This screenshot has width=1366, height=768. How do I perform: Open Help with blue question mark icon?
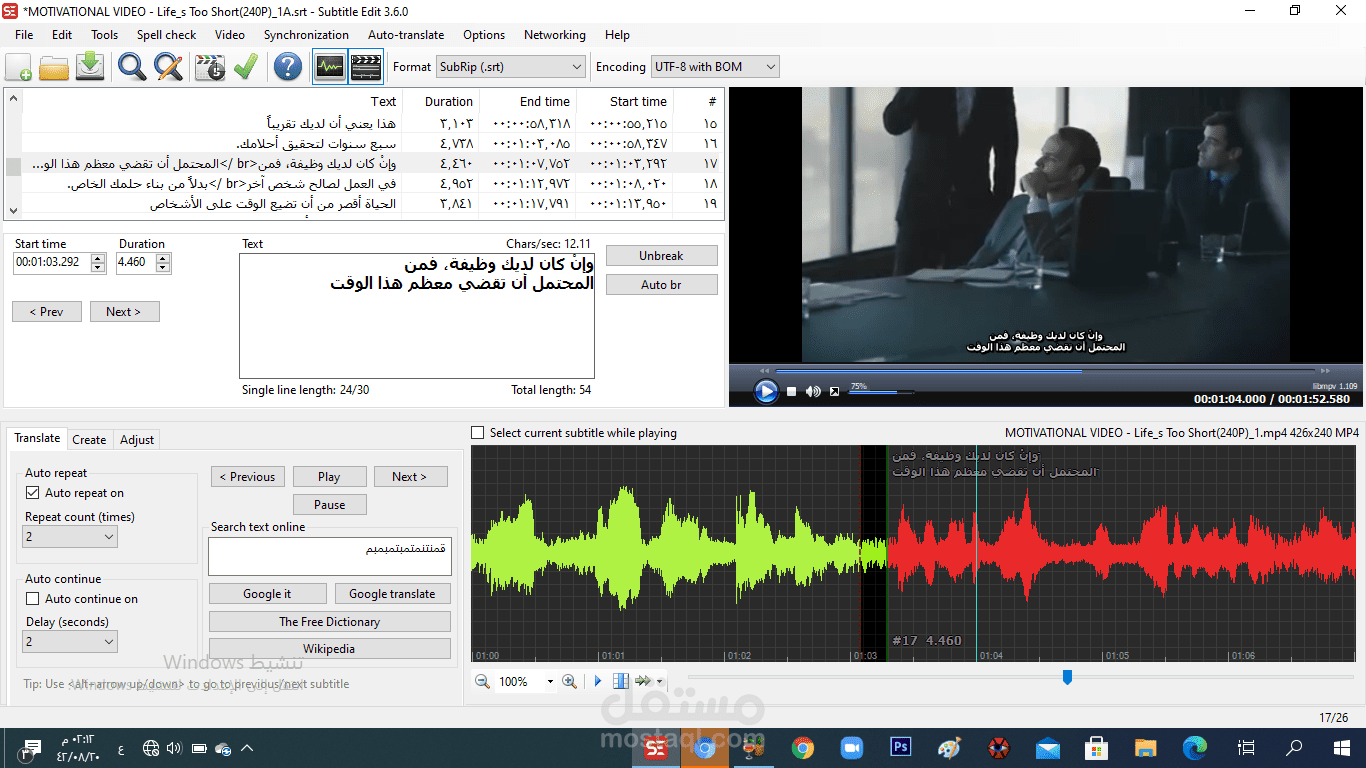click(x=288, y=67)
